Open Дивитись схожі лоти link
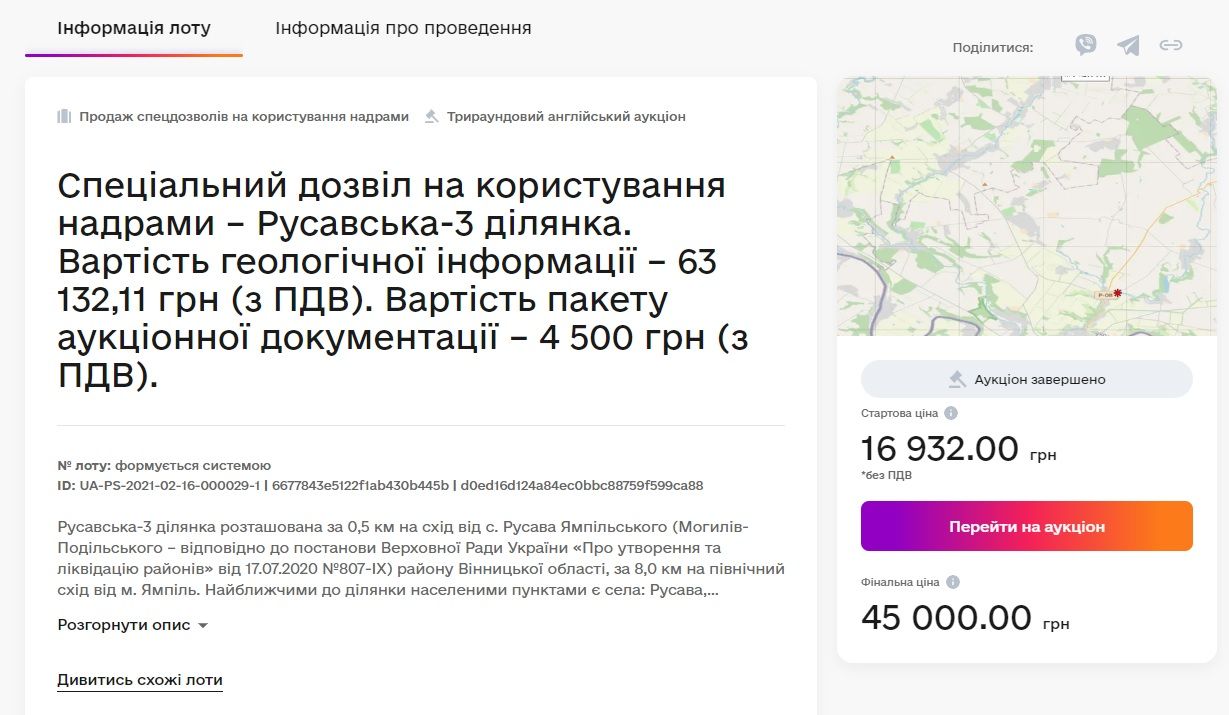The height and width of the screenshot is (715, 1229). coord(140,680)
